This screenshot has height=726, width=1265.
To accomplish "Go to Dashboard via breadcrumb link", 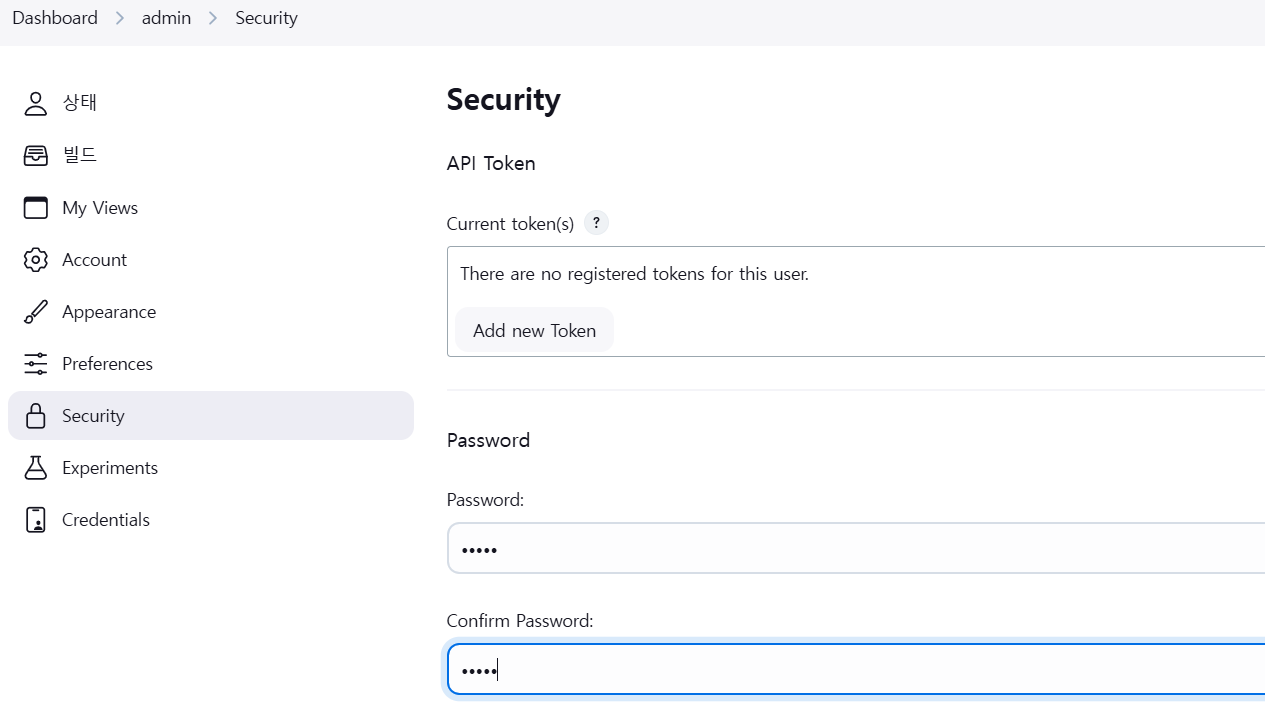I will [55, 18].
